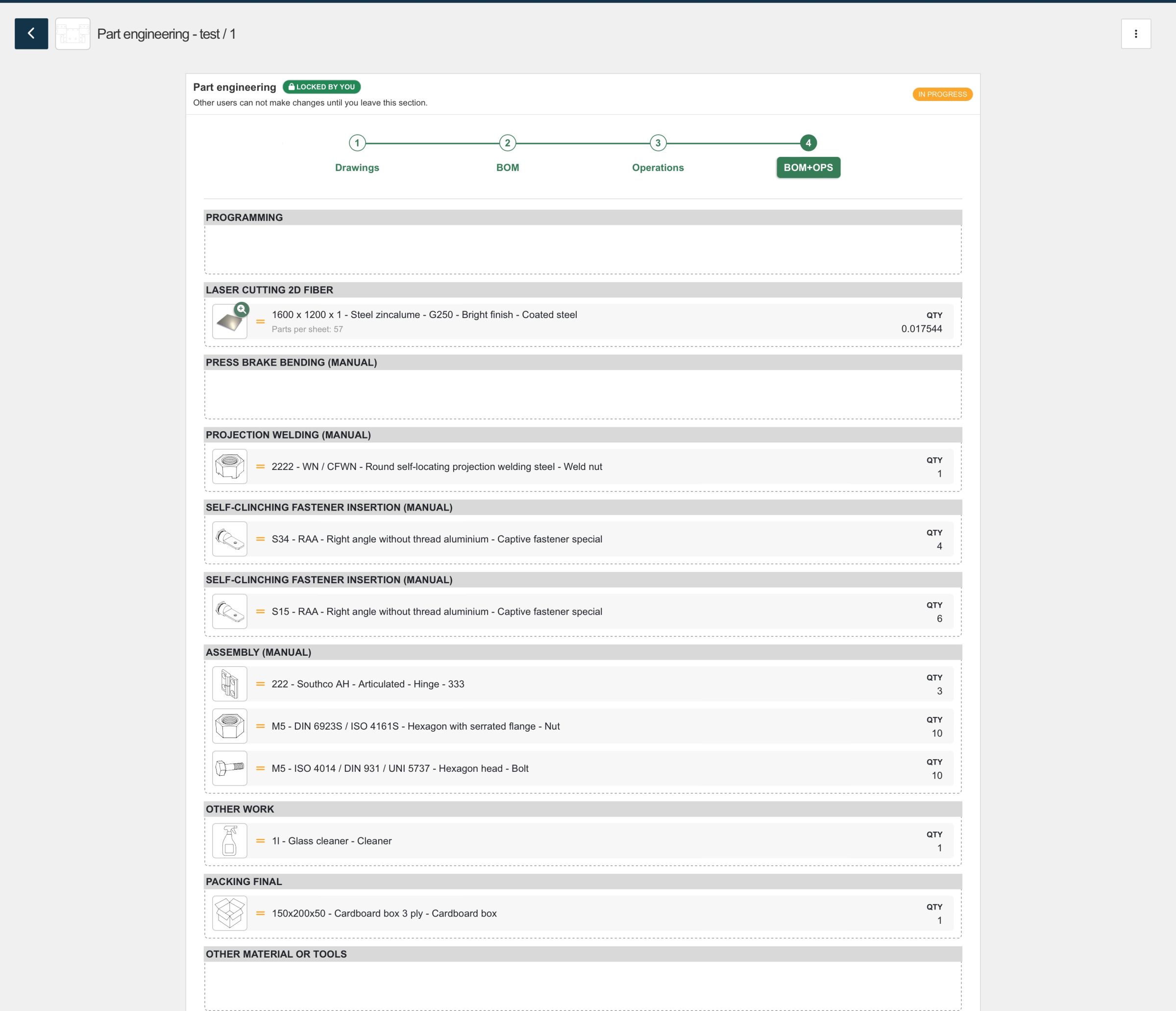Click the glass cleaner bottle icon
This screenshot has width=1176, height=1011.
pos(229,840)
